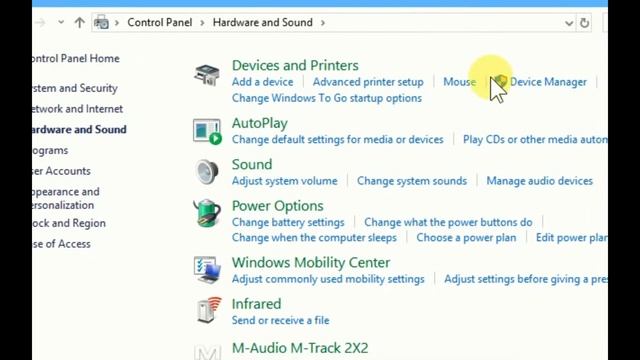Screen dimensions: 640x360
Task: Click the AutoPlay category icon
Action: [207, 131]
